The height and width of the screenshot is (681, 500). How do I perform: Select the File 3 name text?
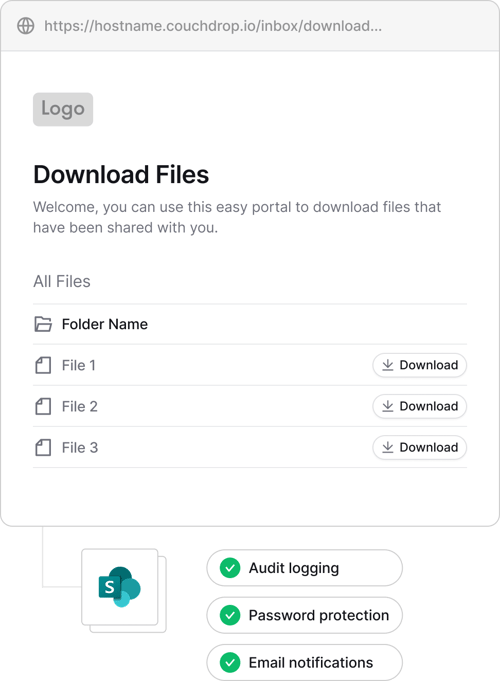click(x=80, y=448)
